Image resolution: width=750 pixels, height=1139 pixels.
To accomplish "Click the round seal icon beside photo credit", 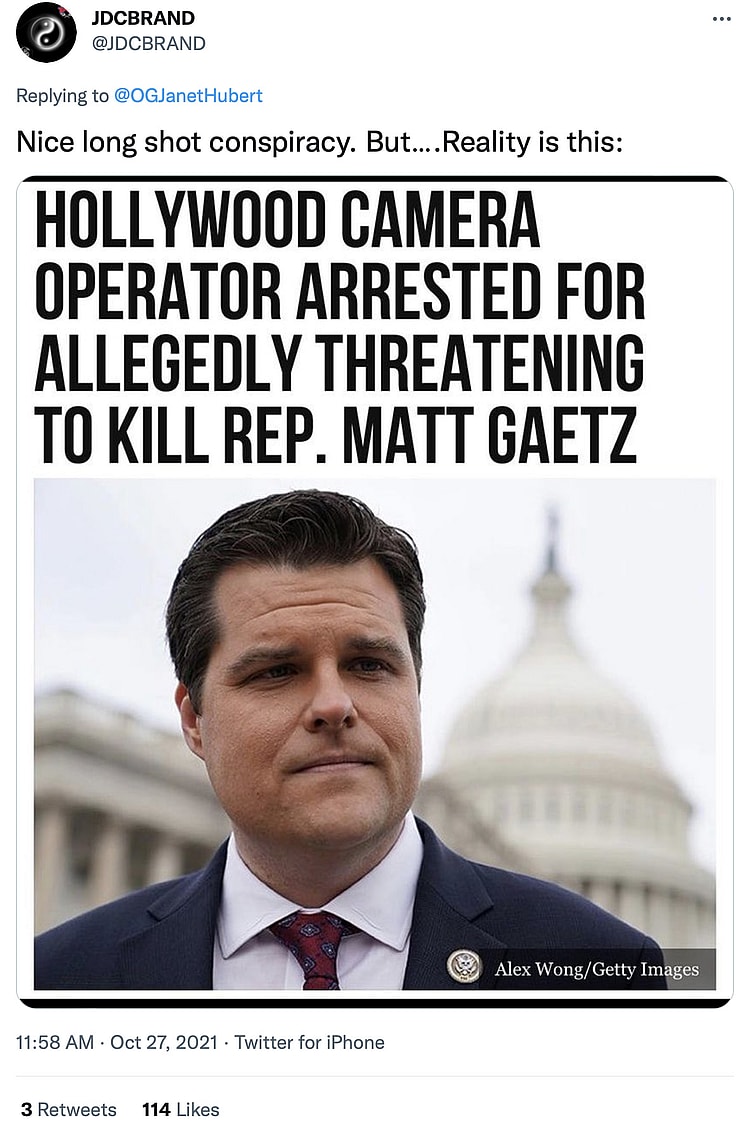I will click(464, 966).
